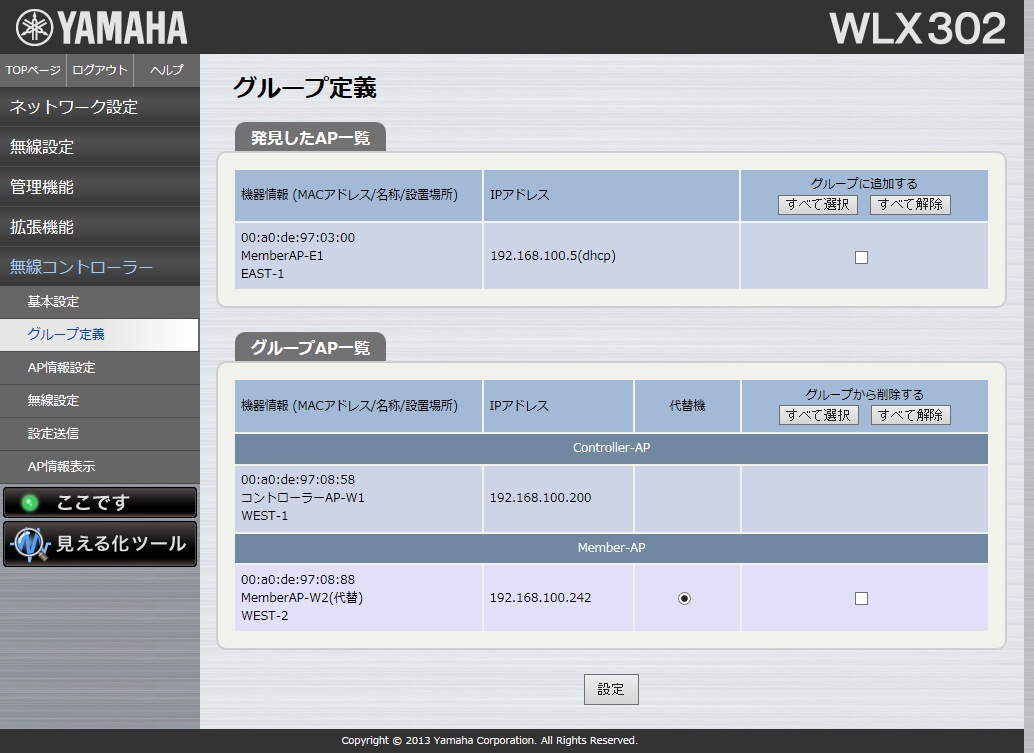Viewport: 1034px width, 753px height.
Task: Collapse the 無線コントローラー menu section
Action: tap(100, 267)
